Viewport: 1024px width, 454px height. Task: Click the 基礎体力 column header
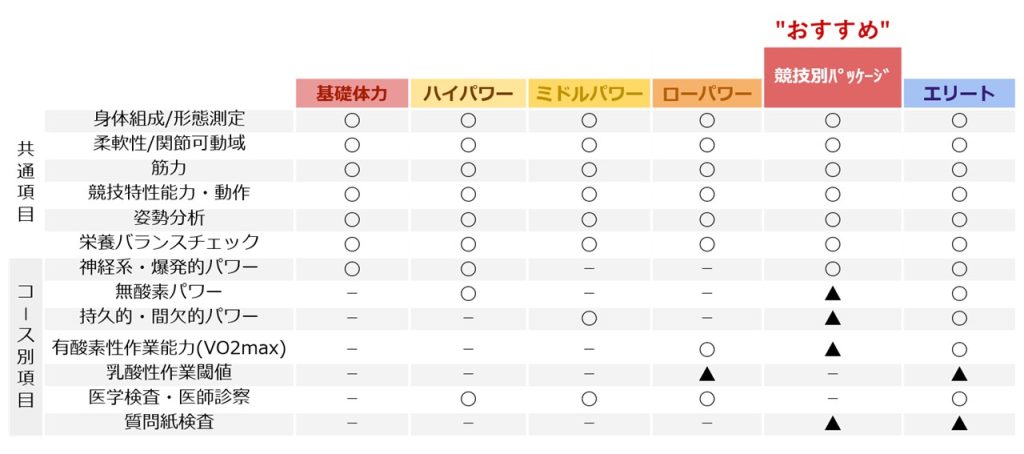[x=352, y=93]
